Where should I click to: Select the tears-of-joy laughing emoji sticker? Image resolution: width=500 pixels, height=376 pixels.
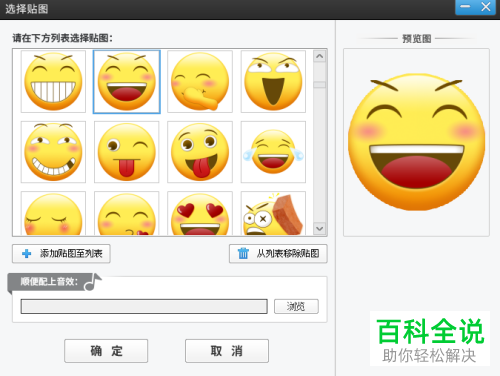[273, 152]
